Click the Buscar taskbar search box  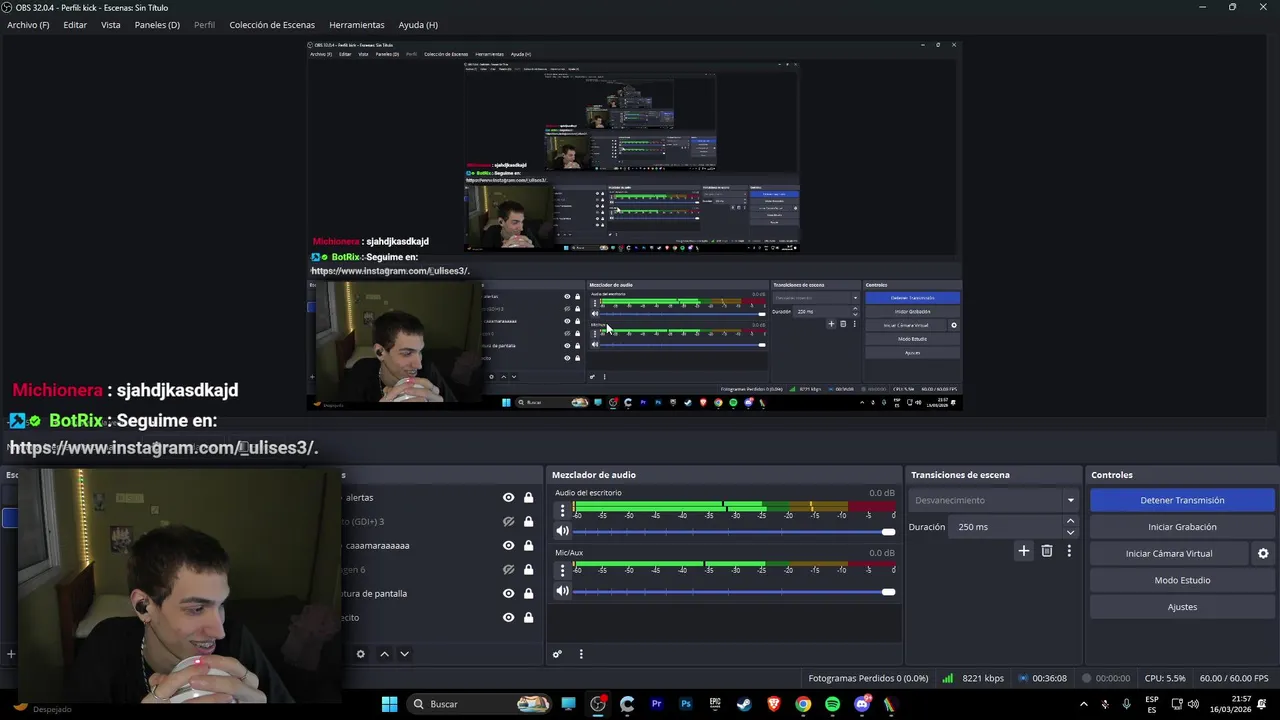[x=479, y=704]
